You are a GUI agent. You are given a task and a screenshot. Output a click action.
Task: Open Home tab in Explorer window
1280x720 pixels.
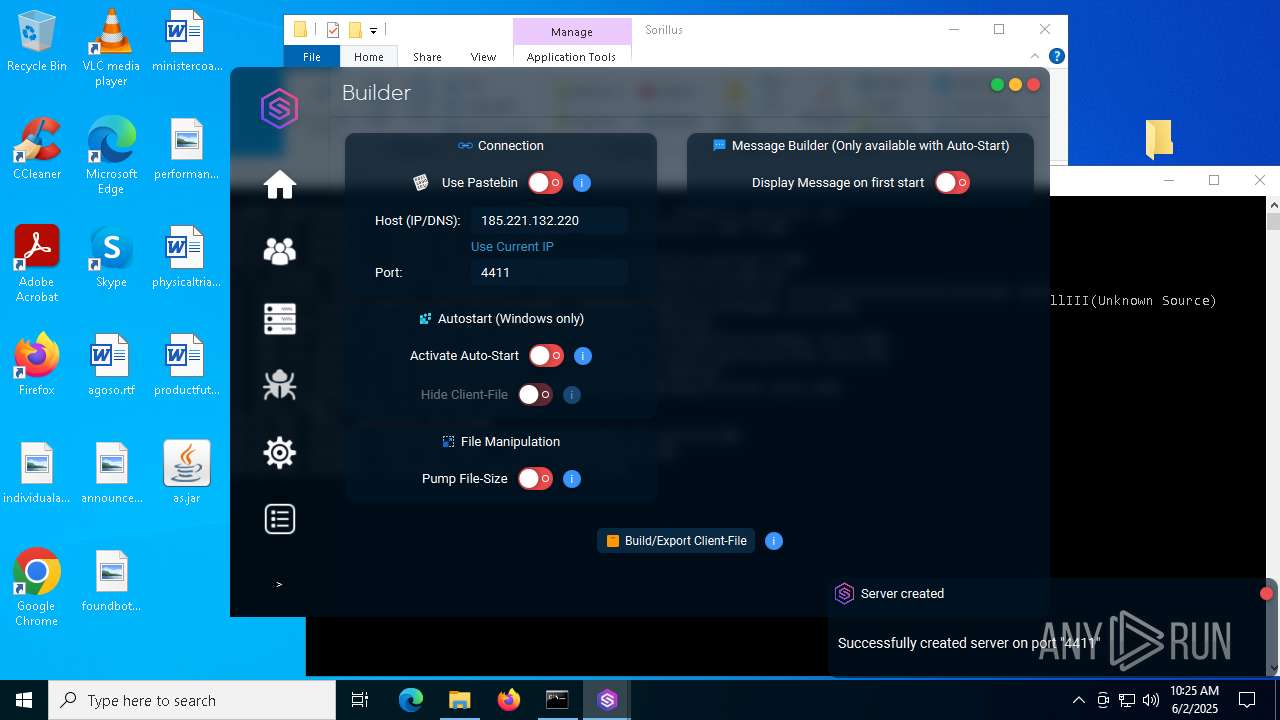(x=369, y=57)
